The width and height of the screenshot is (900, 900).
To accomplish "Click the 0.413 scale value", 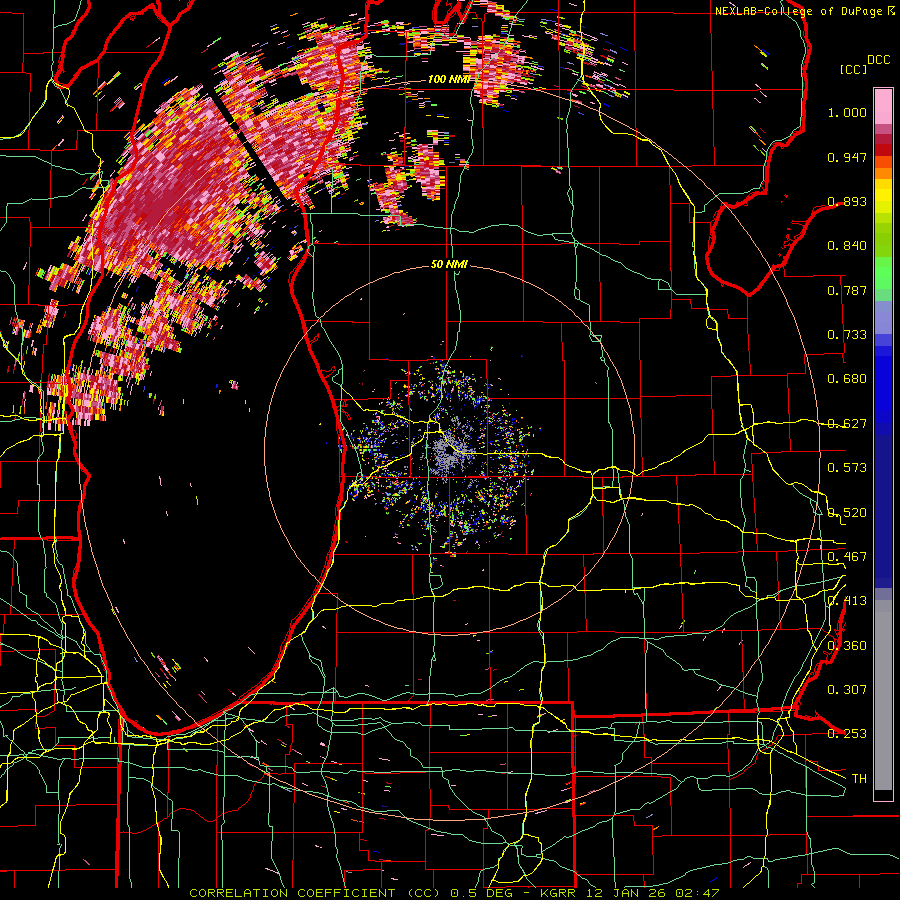I will [847, 601].
